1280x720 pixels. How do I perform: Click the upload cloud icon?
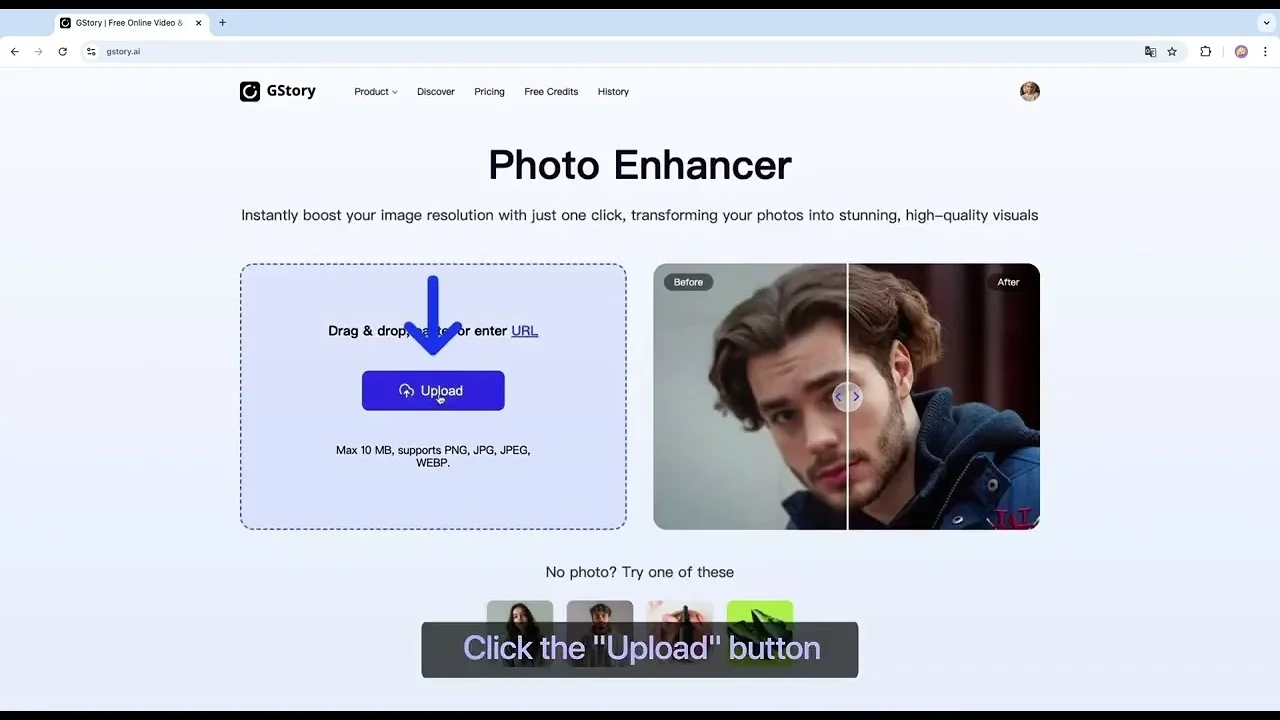click(x=406, y=390)
